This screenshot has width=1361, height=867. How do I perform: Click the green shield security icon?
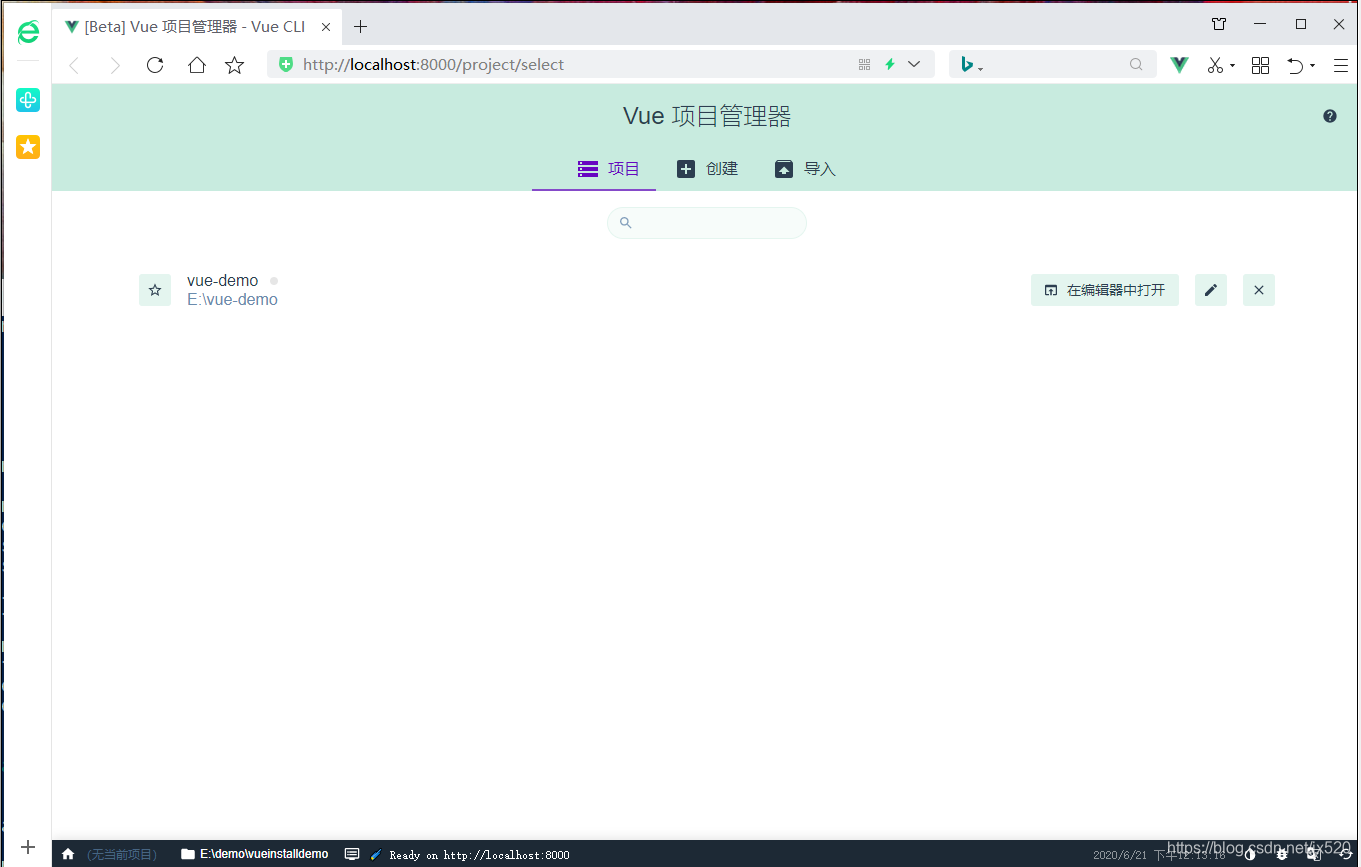tap(286, 64)
